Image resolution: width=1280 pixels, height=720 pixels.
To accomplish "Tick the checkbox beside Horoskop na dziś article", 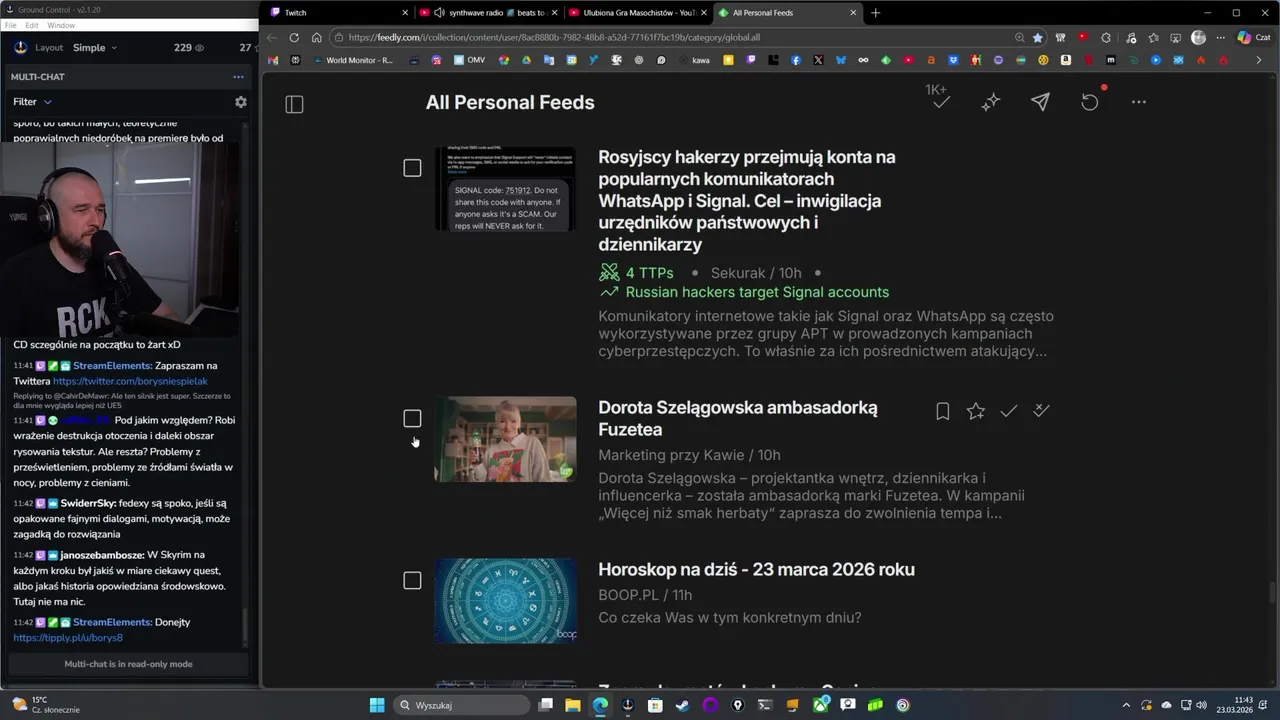I will 412,580.
